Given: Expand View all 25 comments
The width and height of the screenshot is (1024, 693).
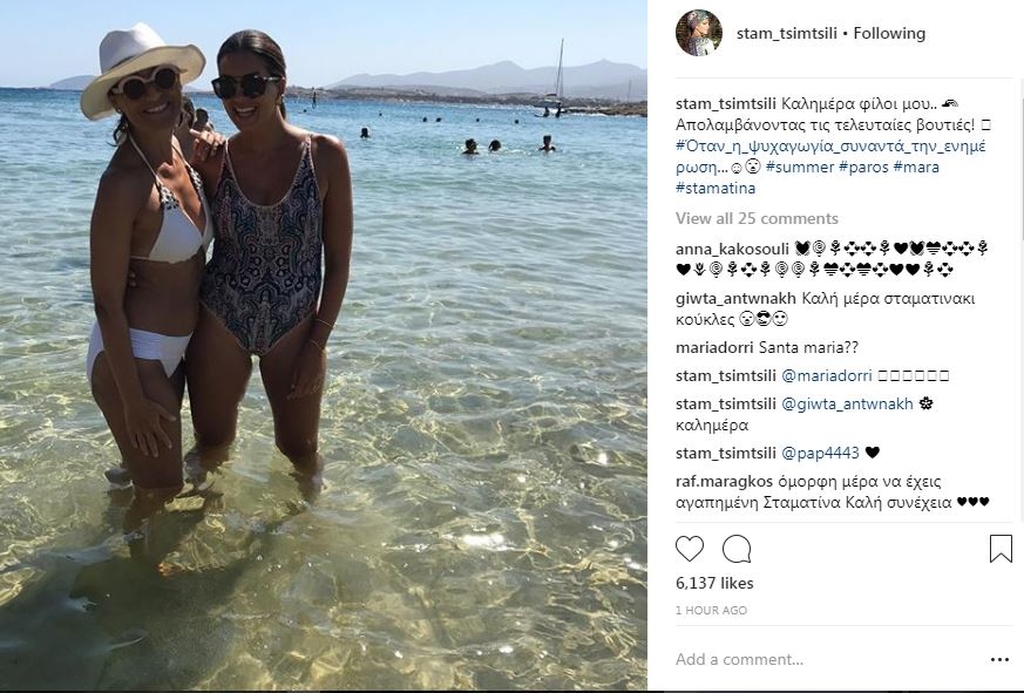Looking at the screenshot, I should pyautogui.click(x=757, y=218).
